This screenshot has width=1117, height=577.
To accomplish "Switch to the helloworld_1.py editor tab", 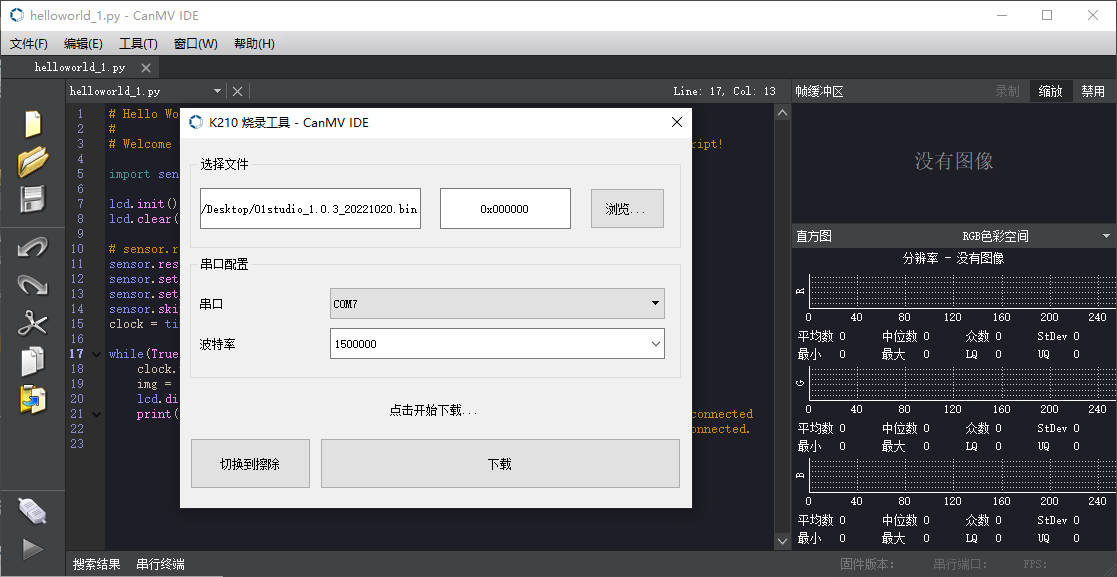I will click(x=80, y=68).
